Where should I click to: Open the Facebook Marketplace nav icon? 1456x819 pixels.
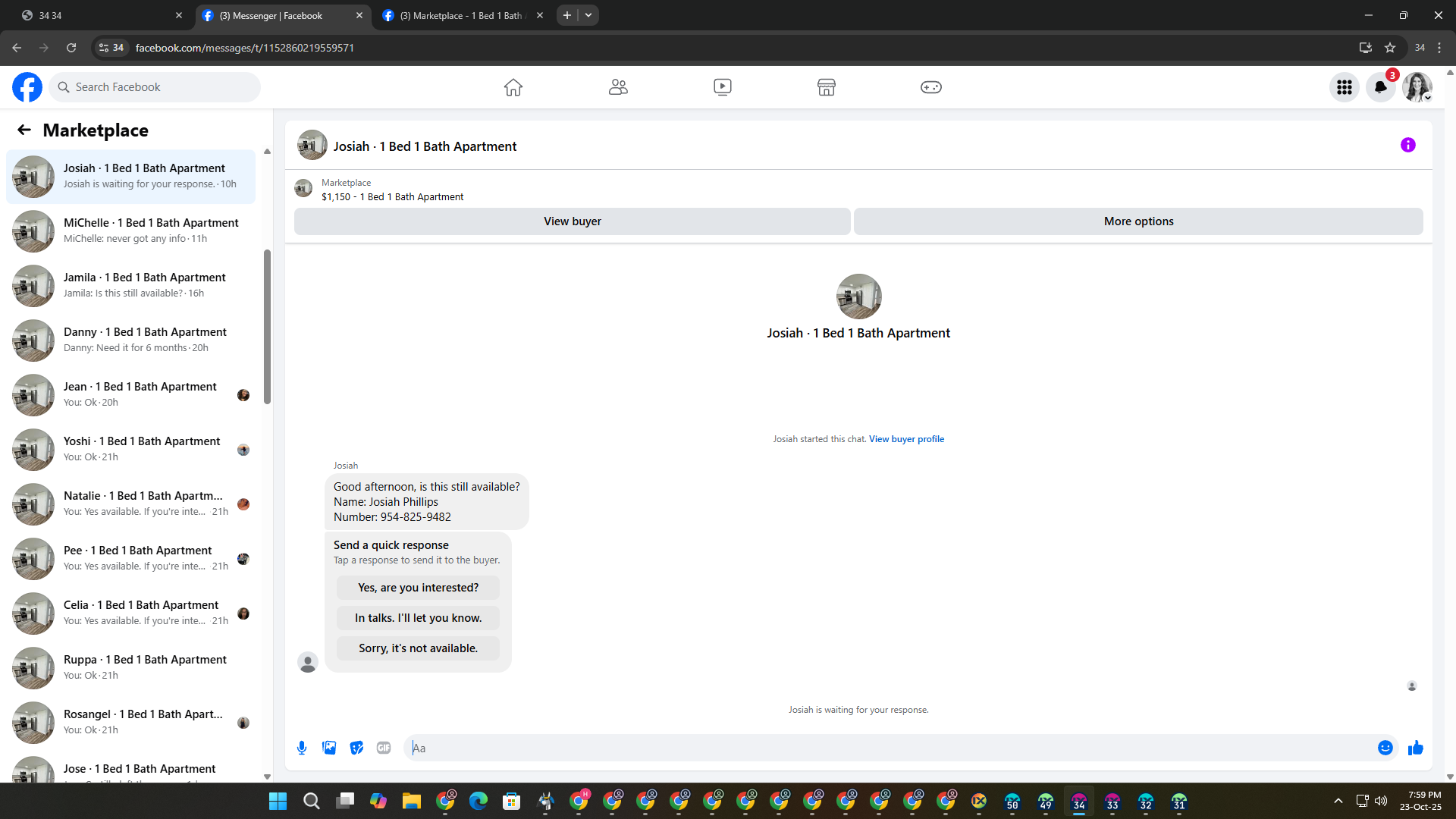click(826, 87)
